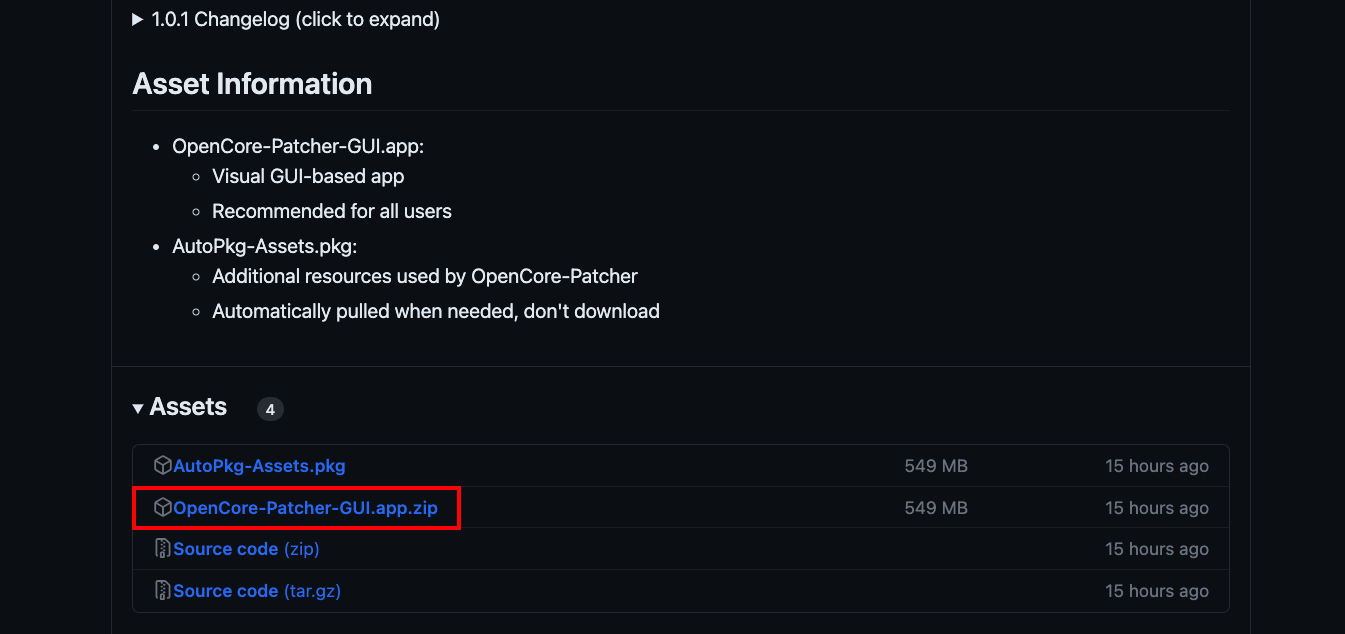Open the Source code (zip) link

click(x=246, y=549)
